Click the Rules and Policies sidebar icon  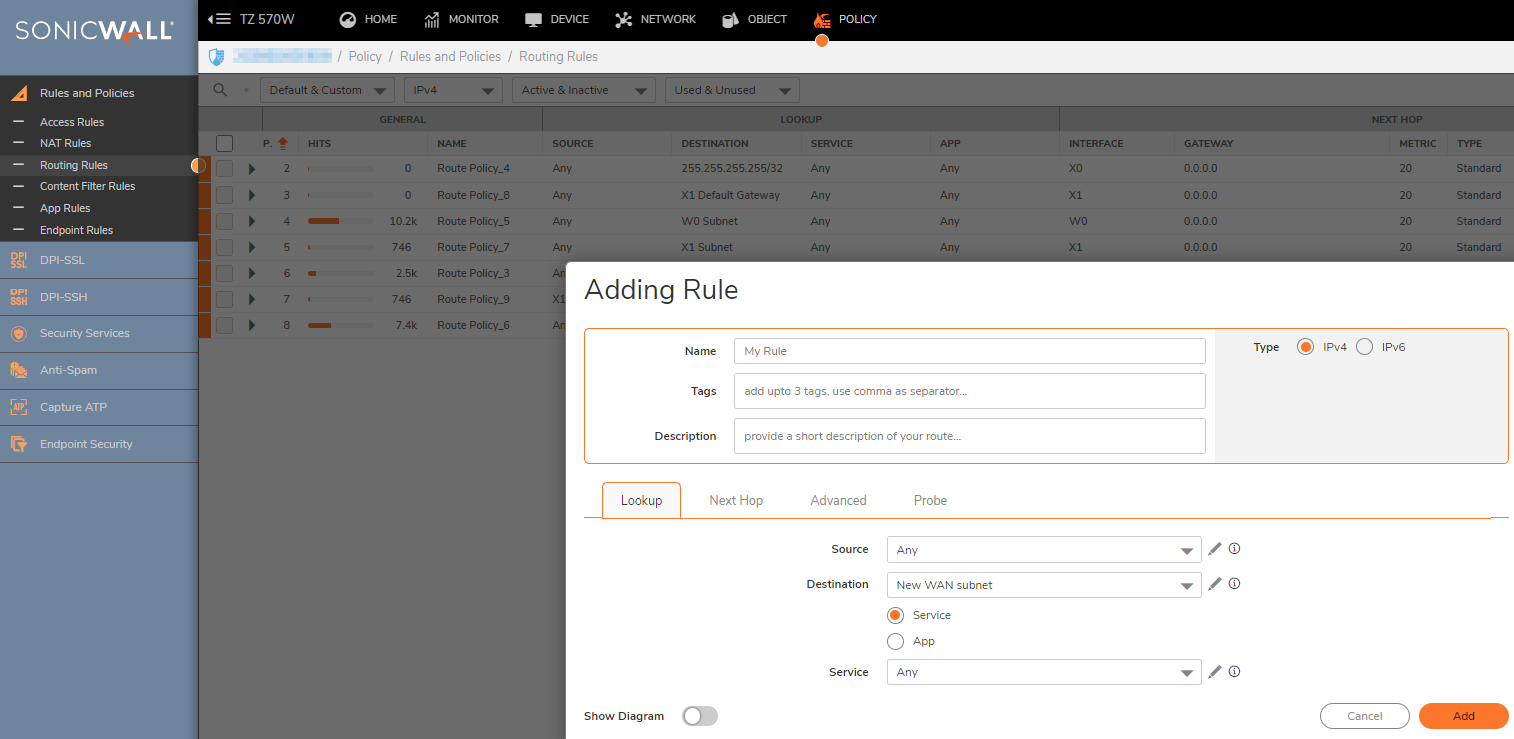pos(18,93)
